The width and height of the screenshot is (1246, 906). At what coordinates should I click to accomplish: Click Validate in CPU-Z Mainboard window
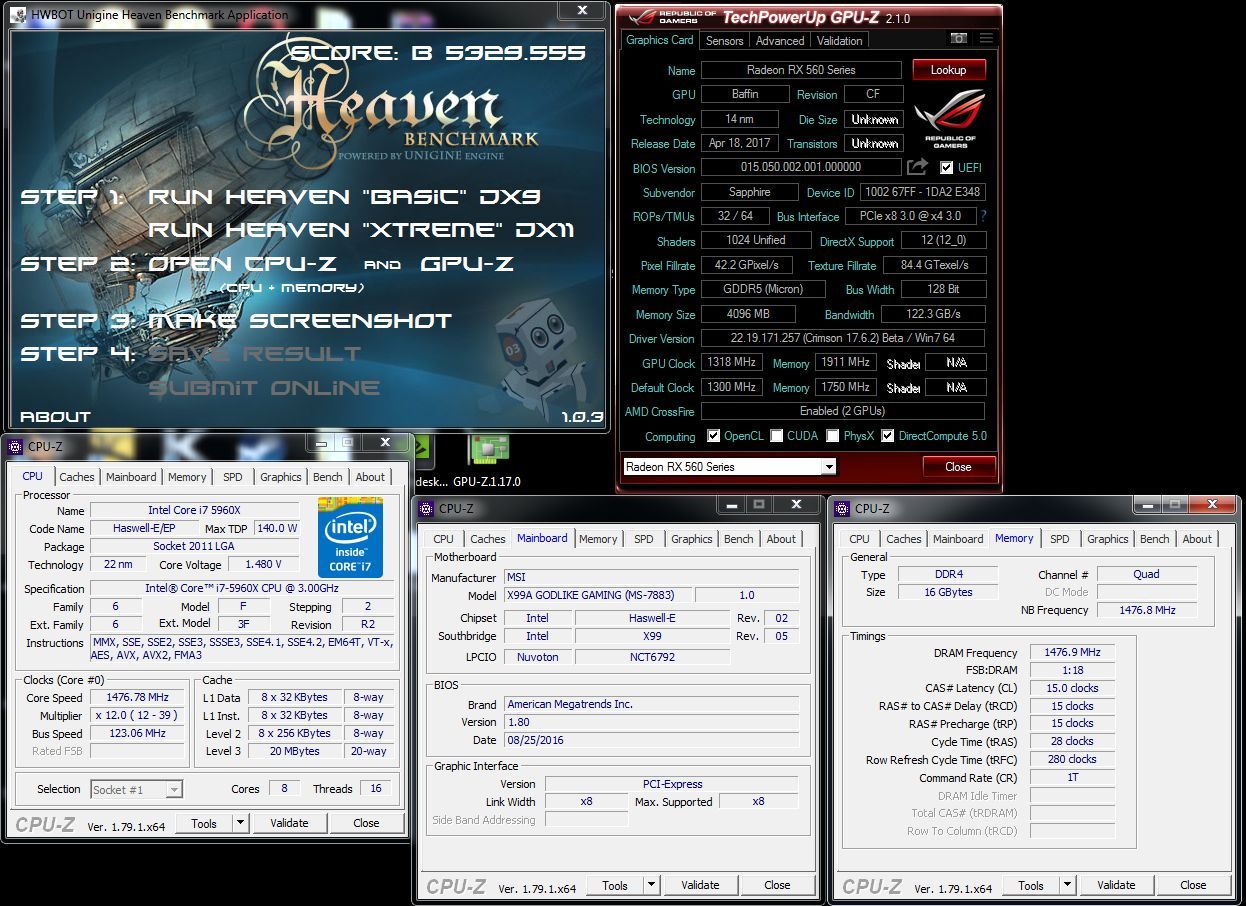pyautogui.click(x=700, y=885)
